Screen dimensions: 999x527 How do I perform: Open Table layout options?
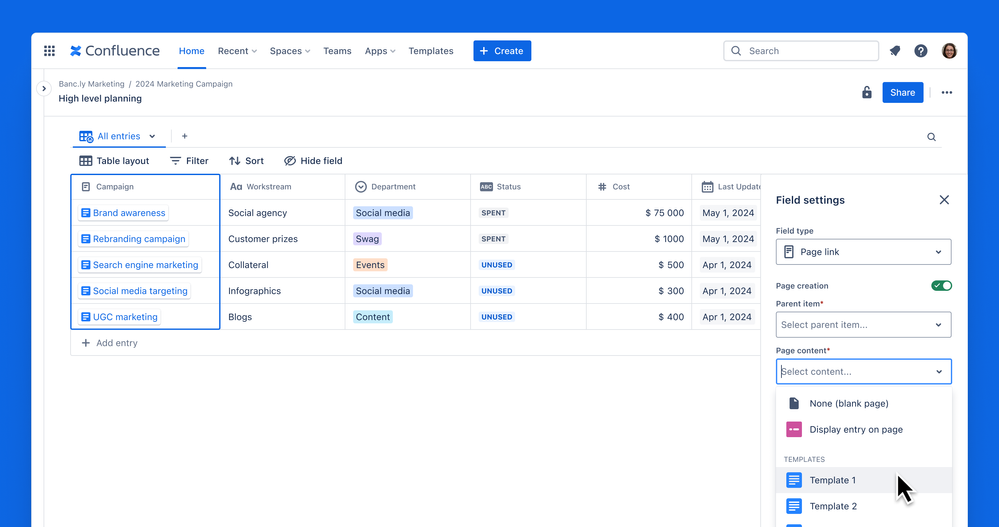click(114, 161)
